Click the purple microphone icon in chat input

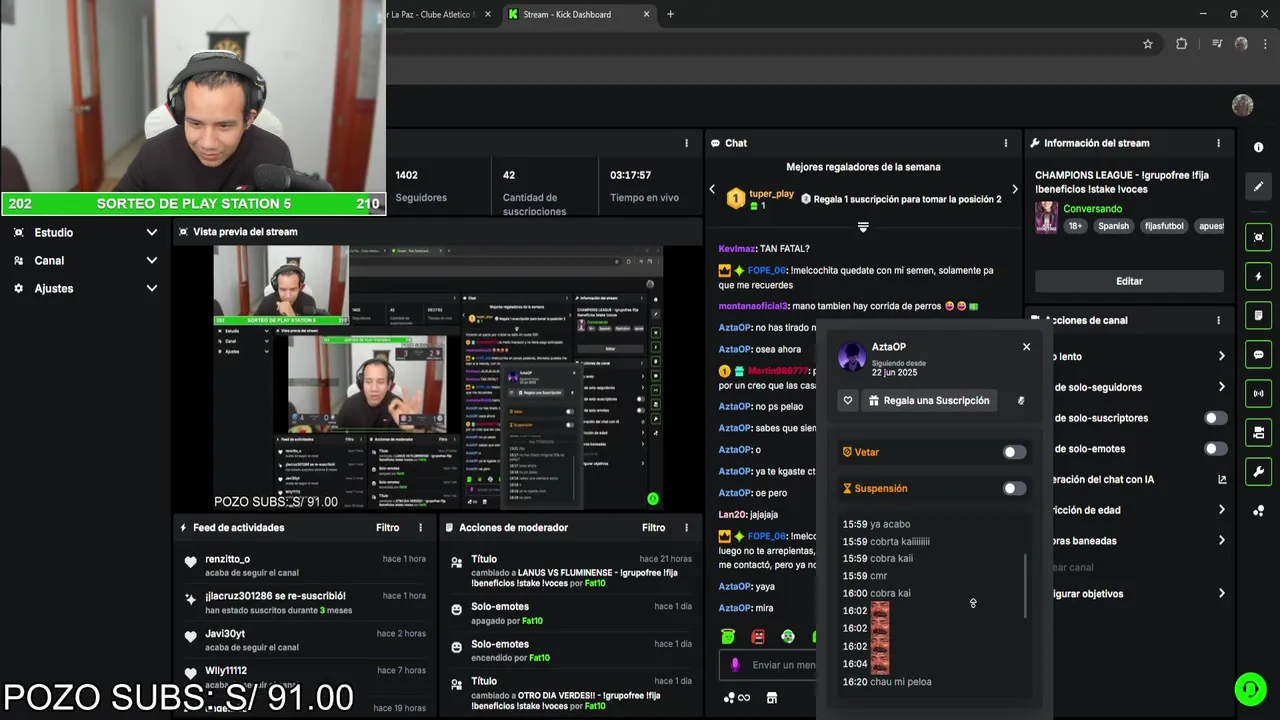tap(735, 665)
